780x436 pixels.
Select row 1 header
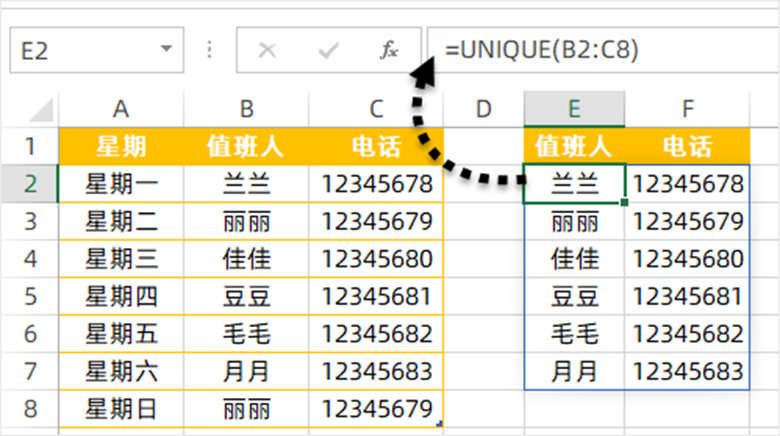[x=29, y=147]
